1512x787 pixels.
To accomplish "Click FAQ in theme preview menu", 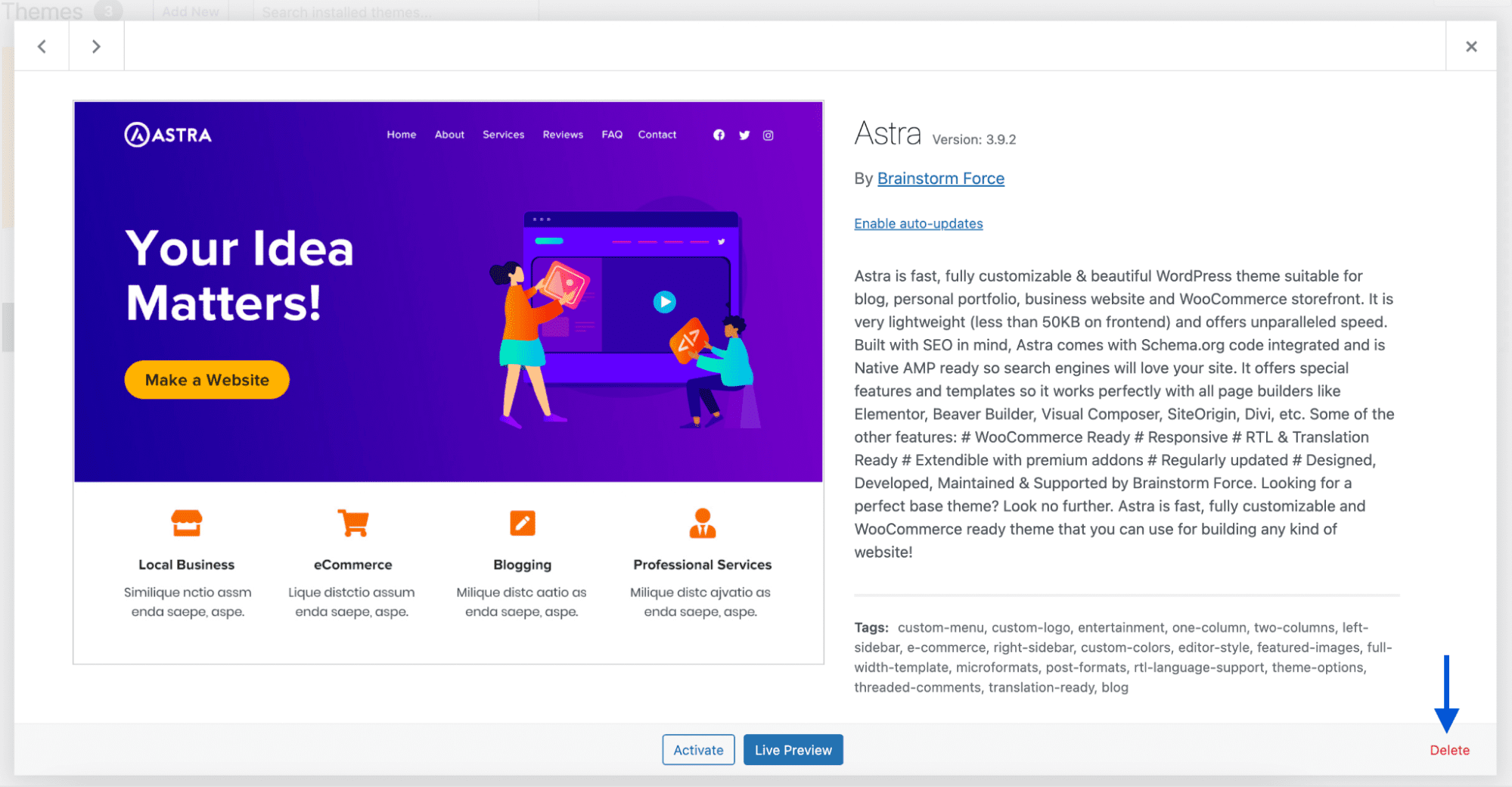I will pos(612,135).
